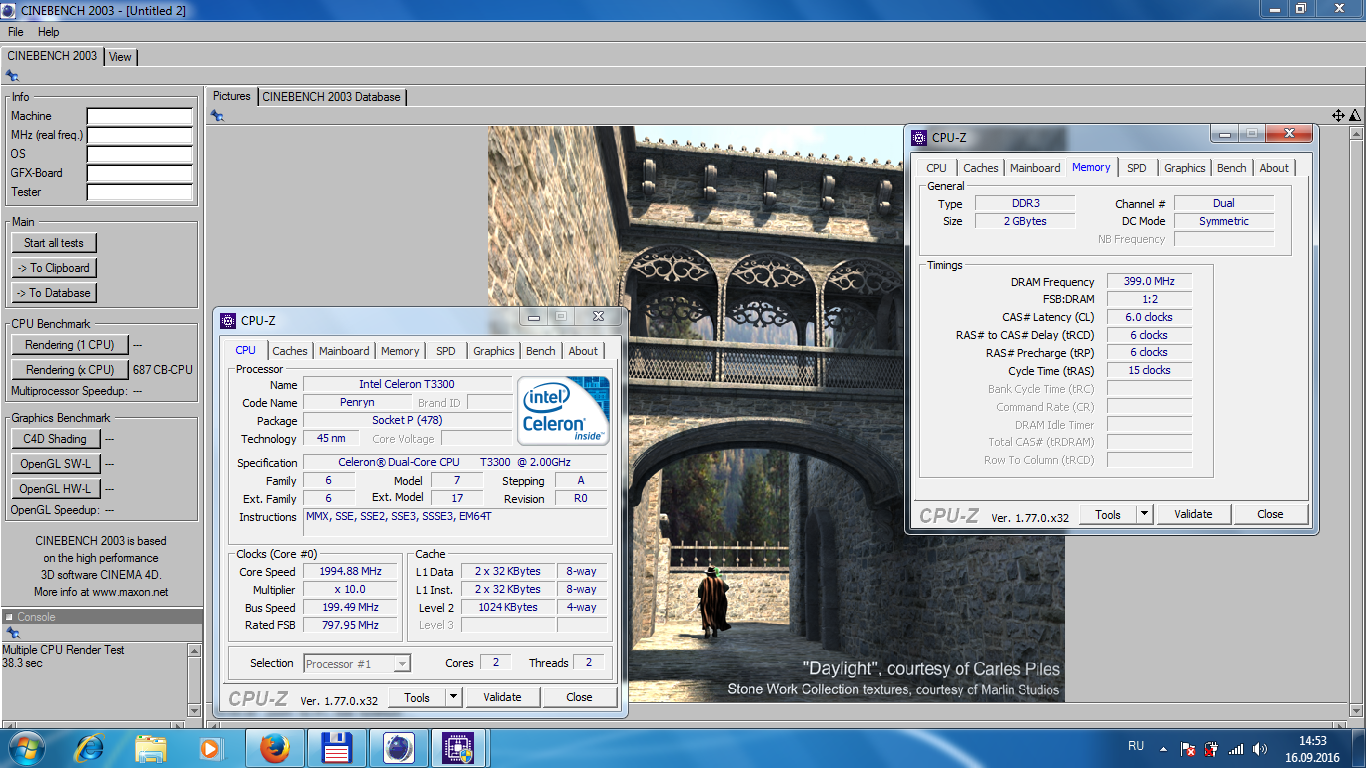This screenshot has height=768, width=1366.
Task: Open Tools dropdown arrow in left CPU-Z window
Action: pos(453,697)
